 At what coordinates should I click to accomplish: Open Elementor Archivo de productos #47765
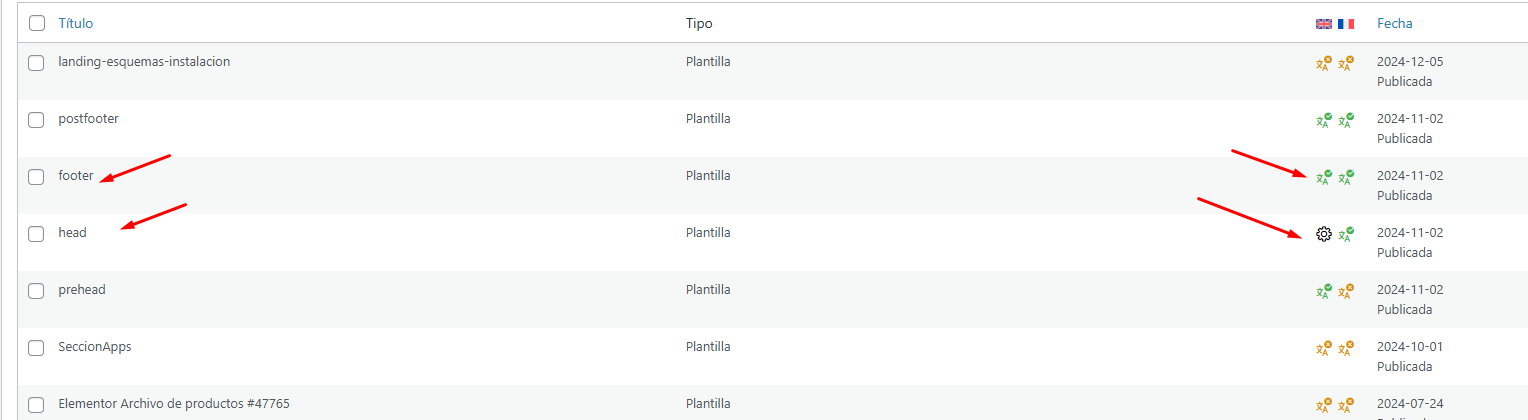[x=174, y=403]
